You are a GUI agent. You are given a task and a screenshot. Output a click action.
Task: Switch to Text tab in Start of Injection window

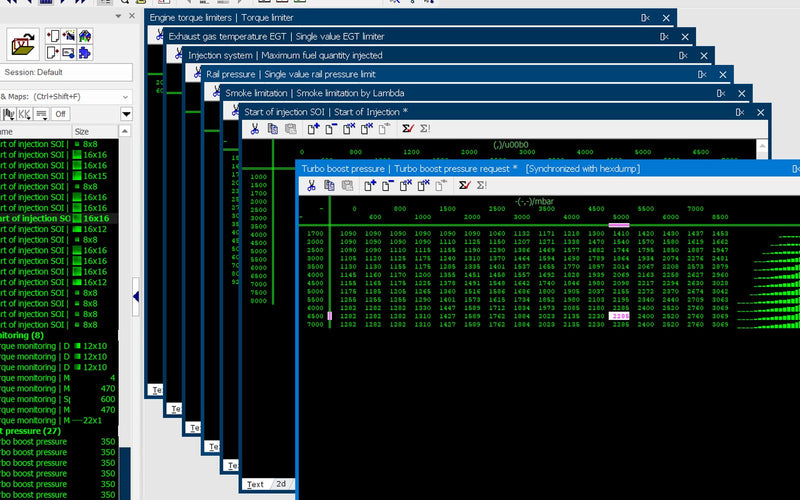256,484
